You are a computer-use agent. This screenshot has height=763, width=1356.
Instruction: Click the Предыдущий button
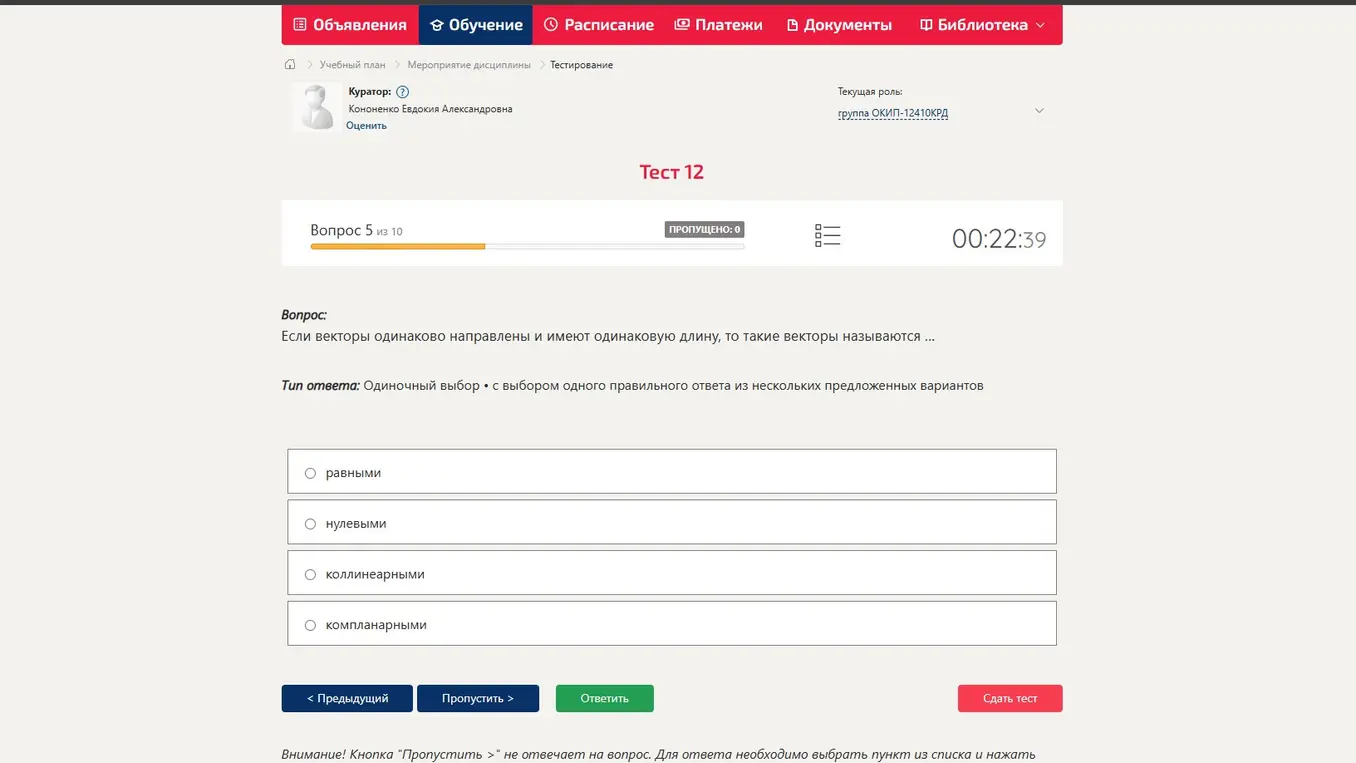347,698
